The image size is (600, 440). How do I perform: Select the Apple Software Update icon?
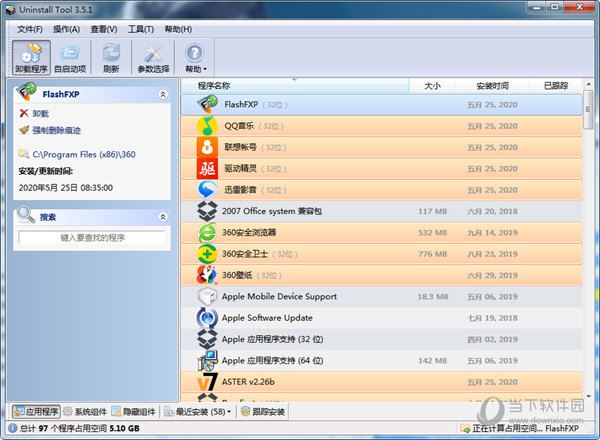(x=207, y=318)
